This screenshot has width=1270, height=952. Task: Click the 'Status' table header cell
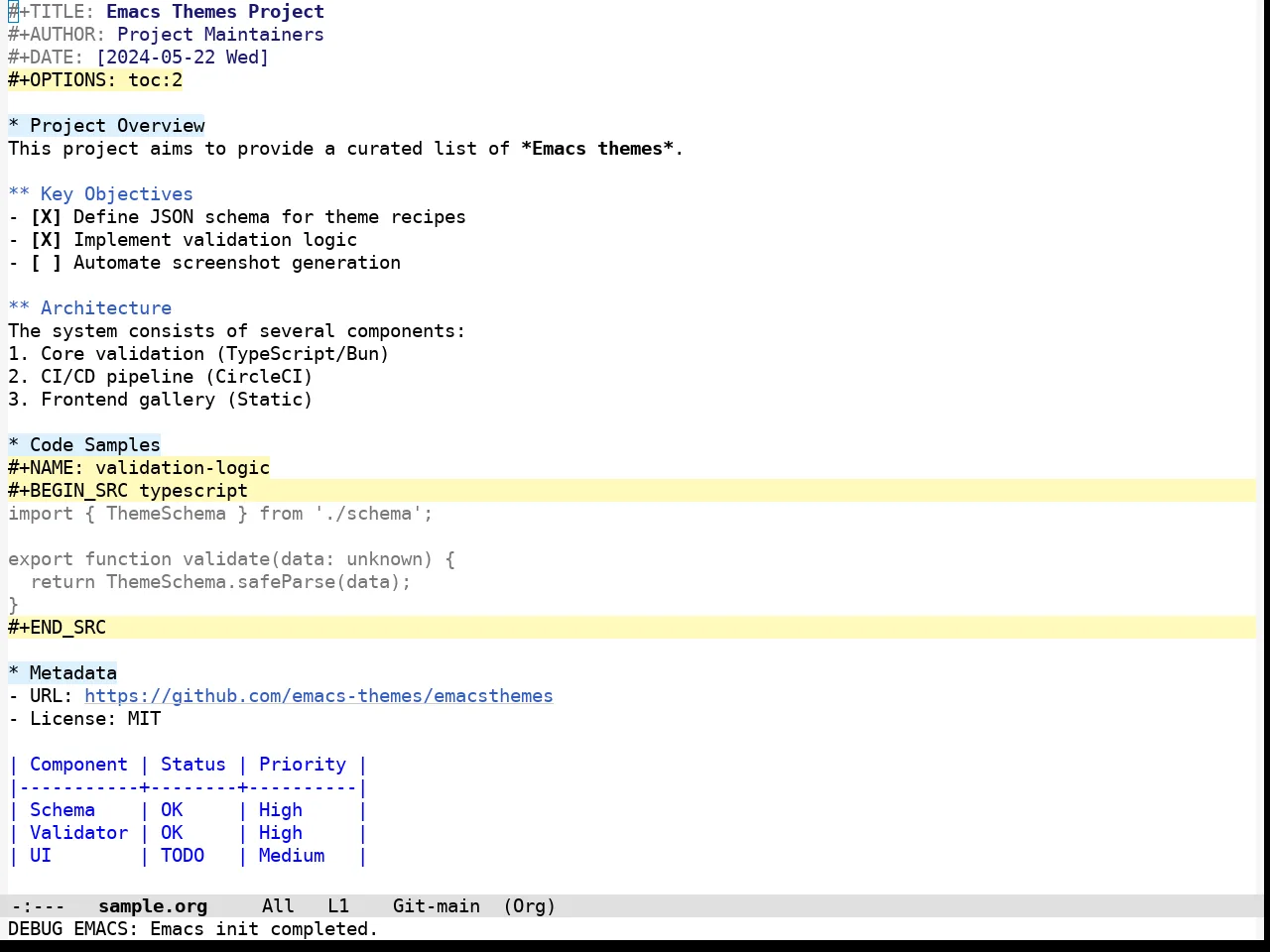[x=193, y=765]
